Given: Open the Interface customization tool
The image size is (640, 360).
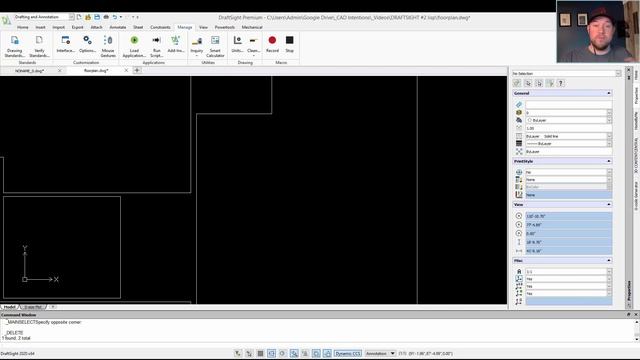Looking at the screenshot, I should point(65,44).
